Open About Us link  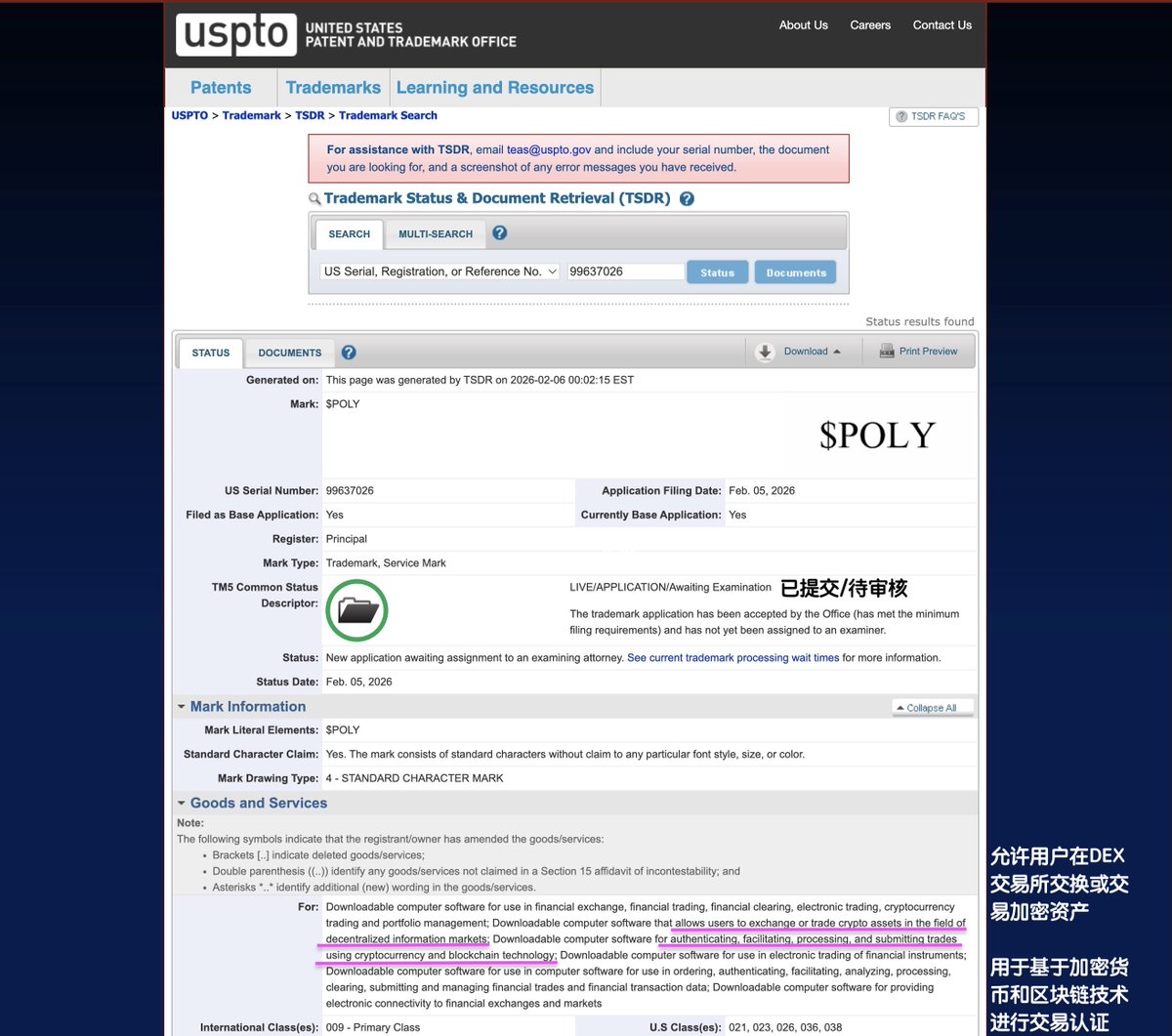point(803,25)
